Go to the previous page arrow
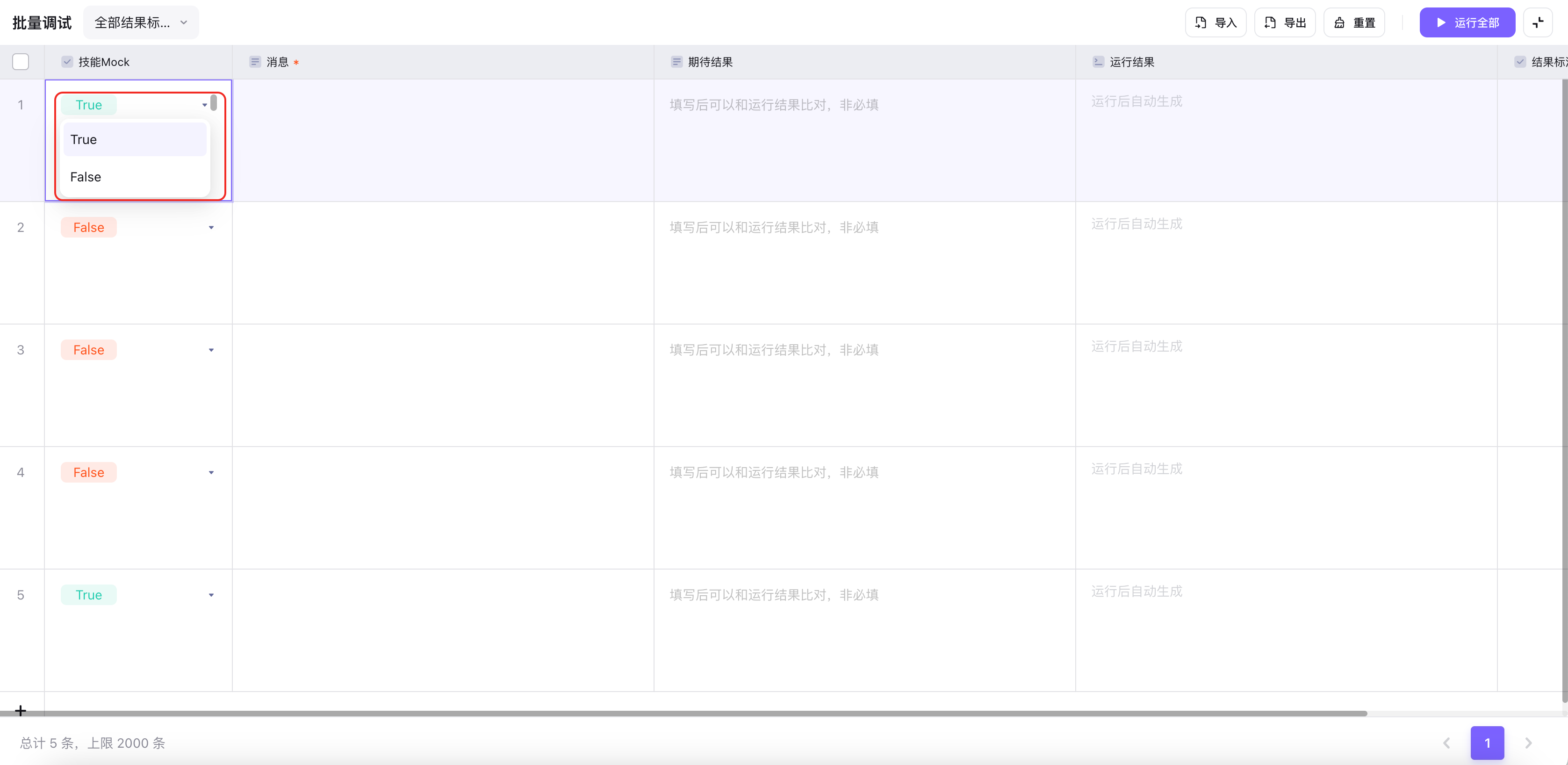This screenshot has height=765, width=1568. click(1447, 743)
